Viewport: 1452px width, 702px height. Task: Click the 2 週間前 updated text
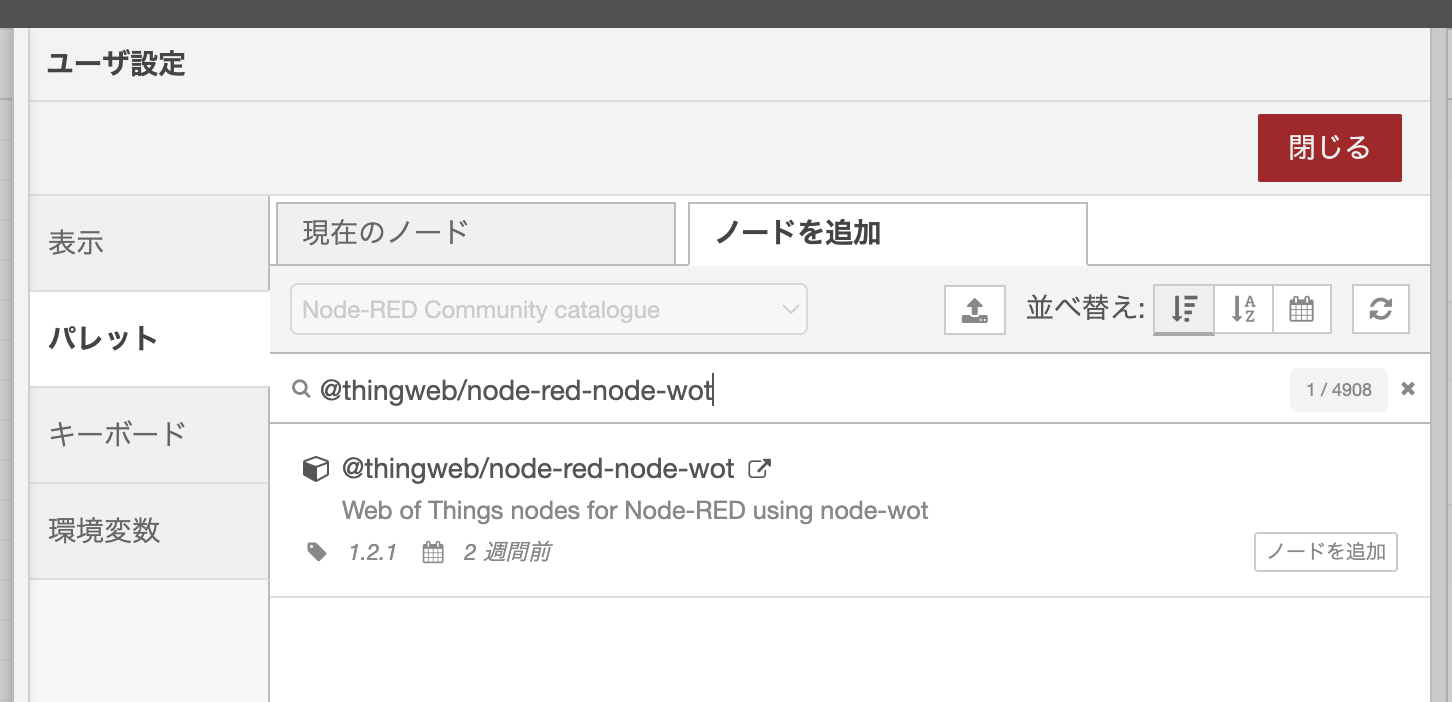pyautogui.click(x=507, y=552)
